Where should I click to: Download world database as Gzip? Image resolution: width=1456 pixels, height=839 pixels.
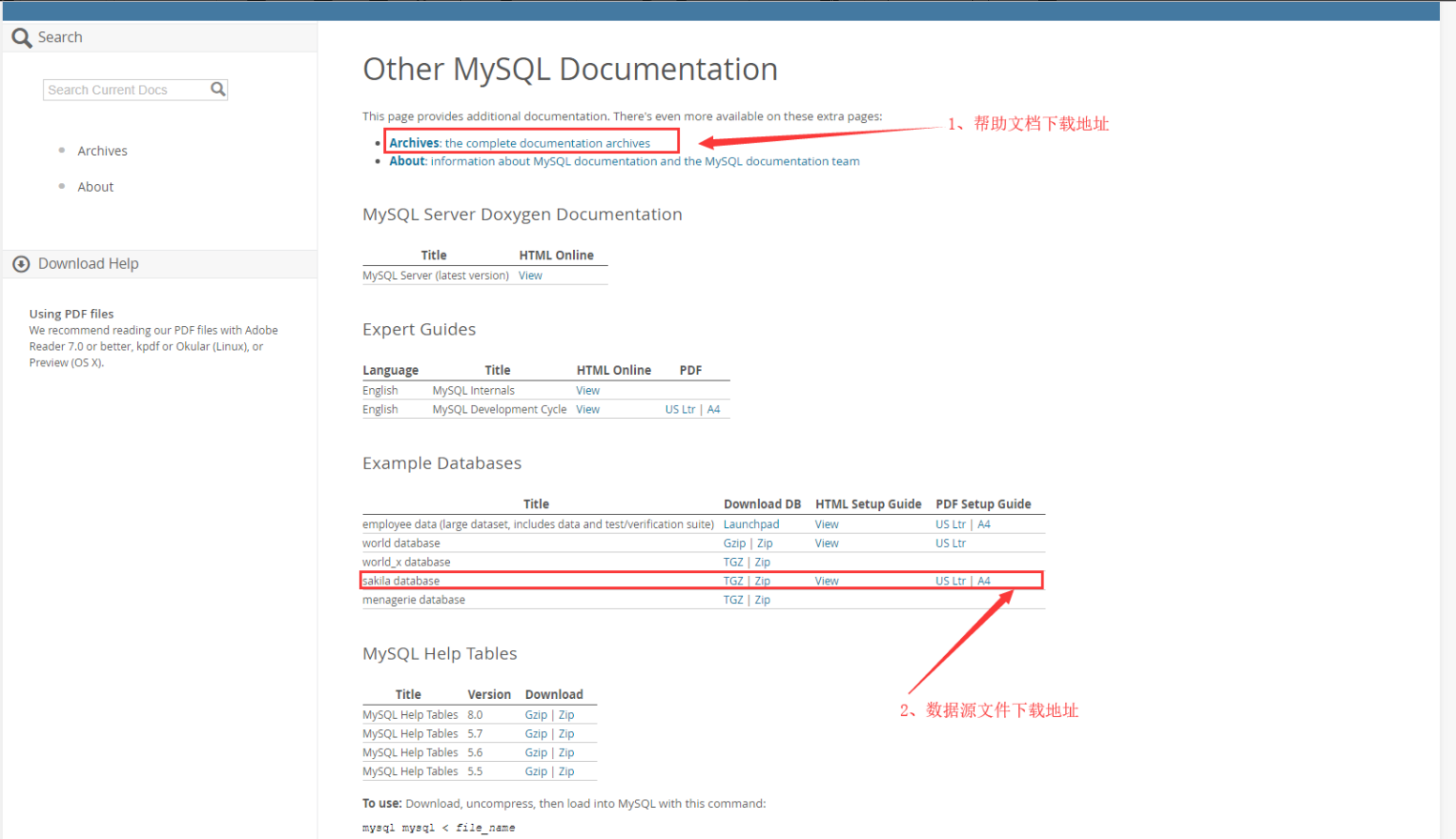(x=734, y=543)
